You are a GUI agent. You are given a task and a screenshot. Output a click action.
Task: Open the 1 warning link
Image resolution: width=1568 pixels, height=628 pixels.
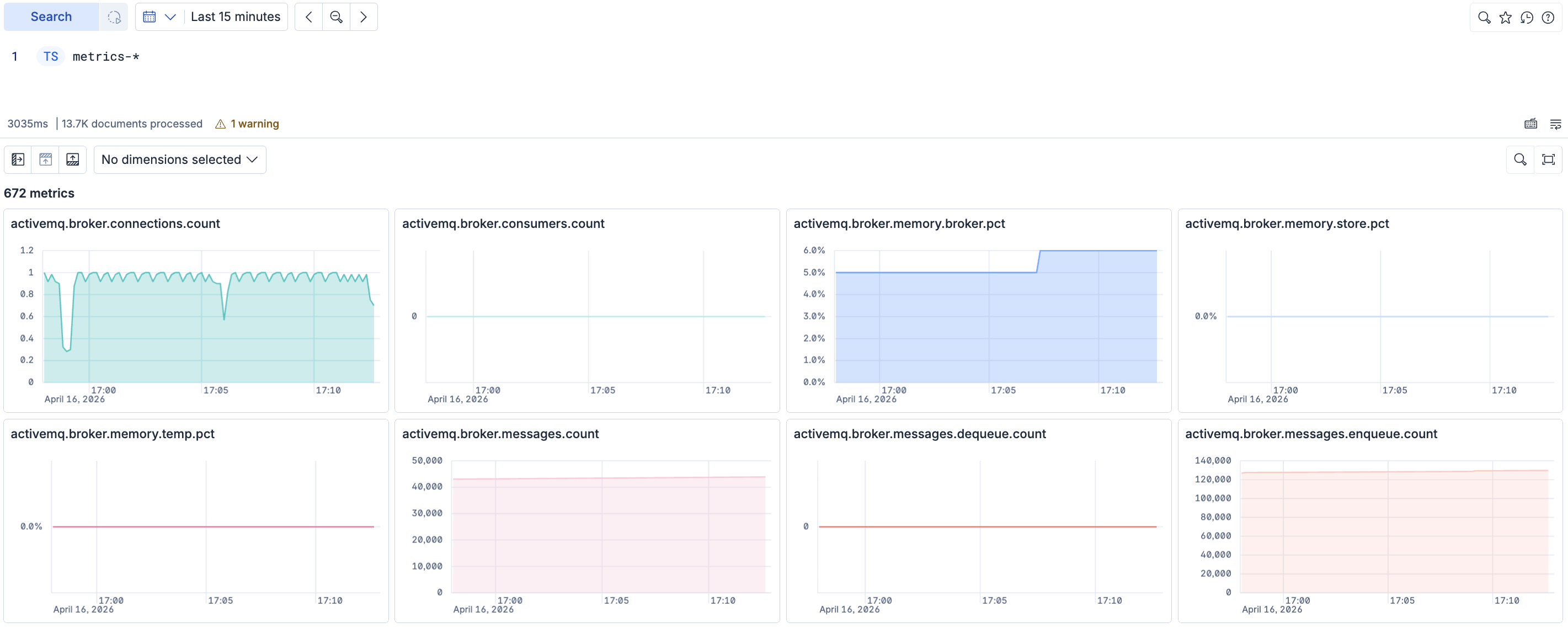[x=254, y=124]
